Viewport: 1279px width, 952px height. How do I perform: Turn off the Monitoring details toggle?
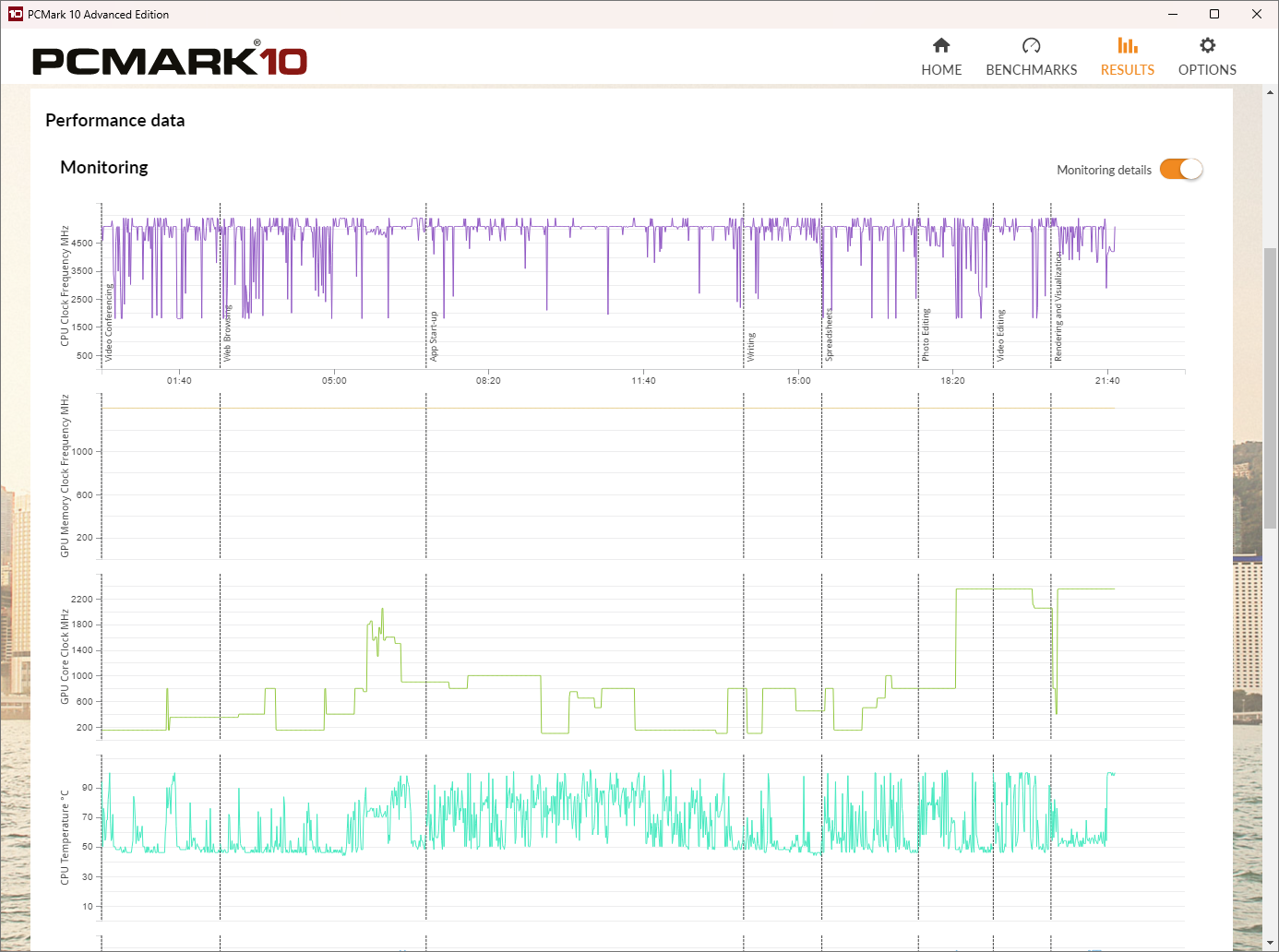pos(1181,170)
